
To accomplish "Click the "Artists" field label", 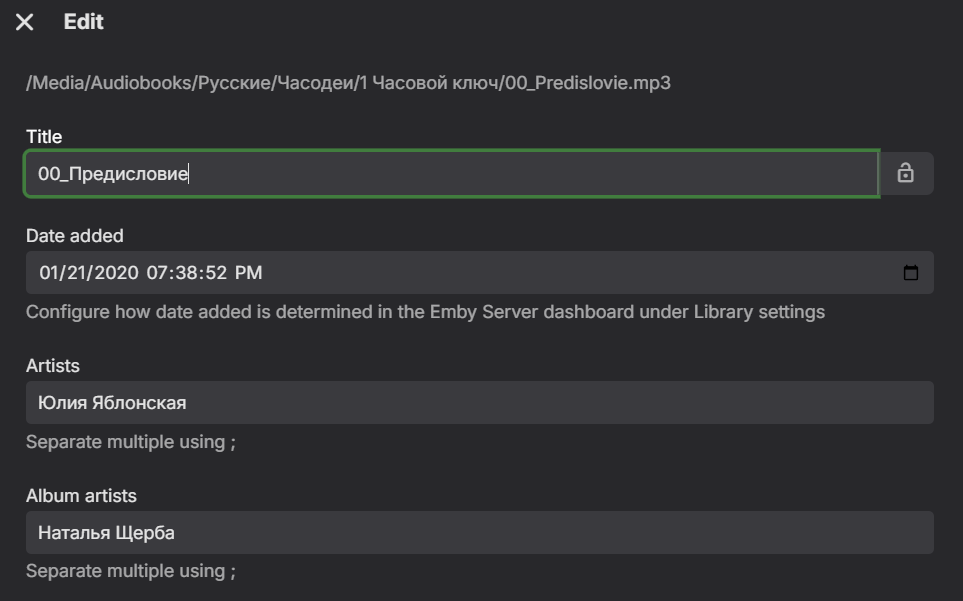I will click(x=53, y=366).
